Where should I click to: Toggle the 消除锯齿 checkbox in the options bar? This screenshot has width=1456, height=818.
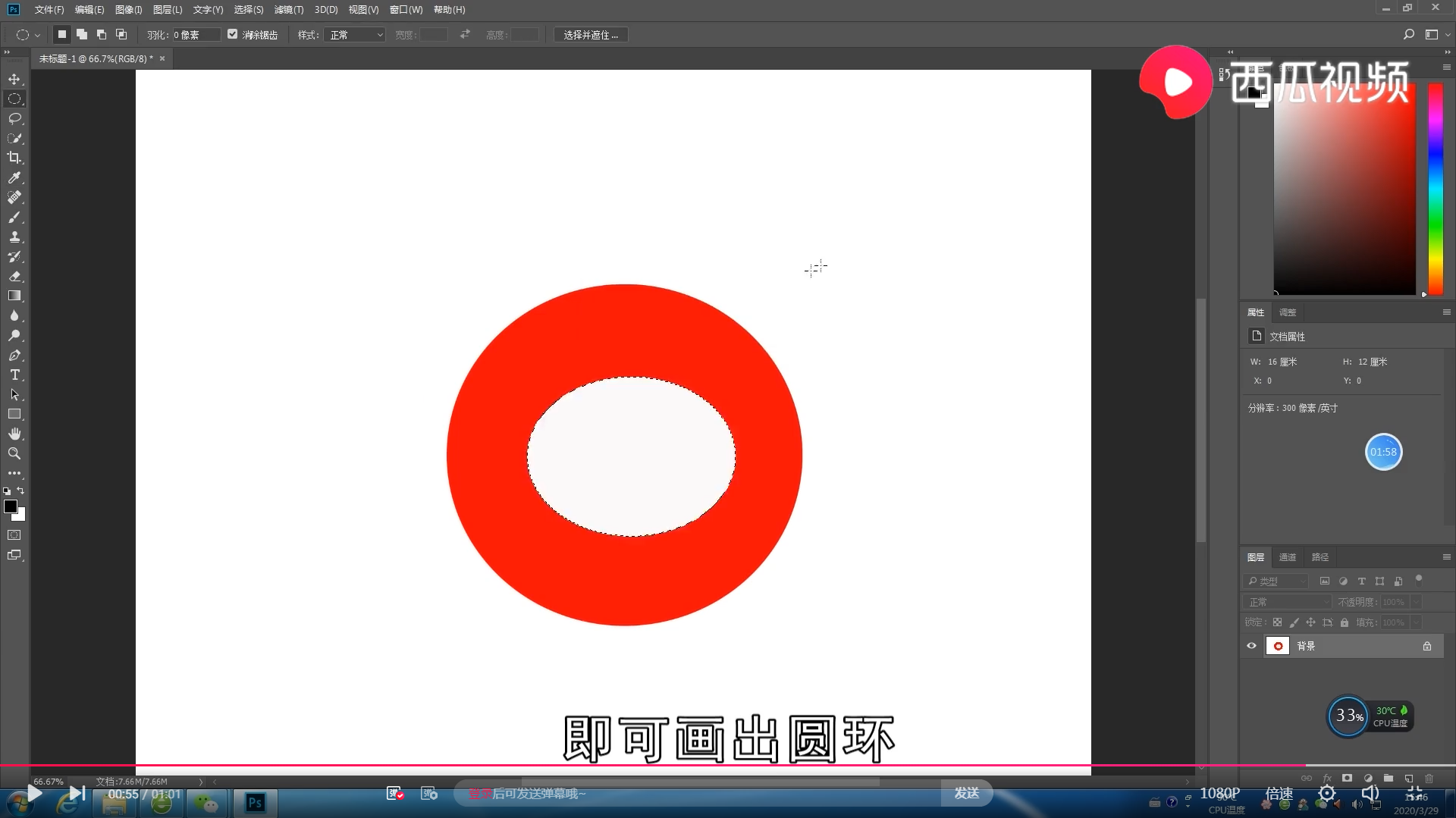pos(233,34)
